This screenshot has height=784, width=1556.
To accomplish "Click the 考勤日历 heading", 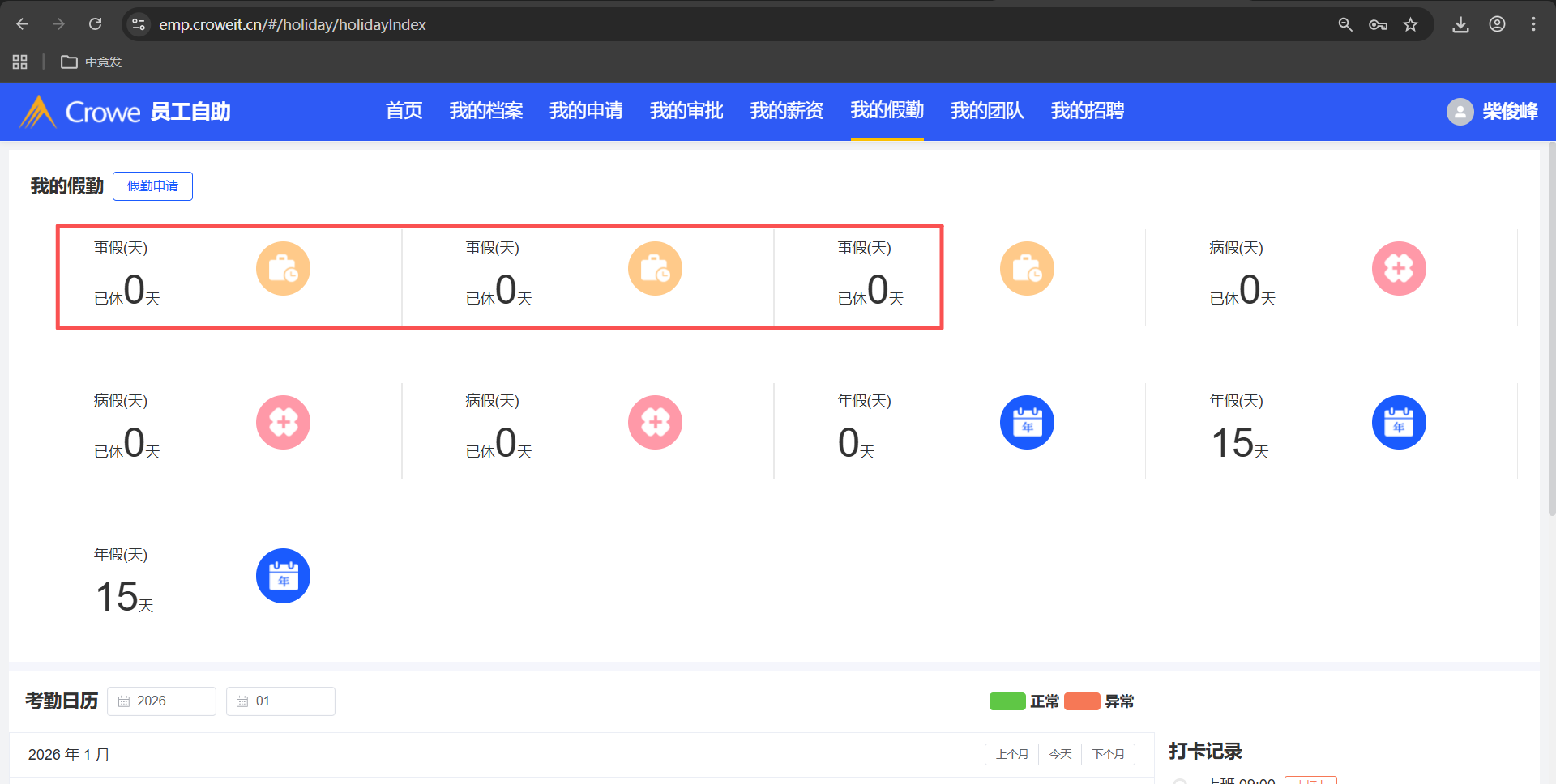I will [x=62, y=701].
